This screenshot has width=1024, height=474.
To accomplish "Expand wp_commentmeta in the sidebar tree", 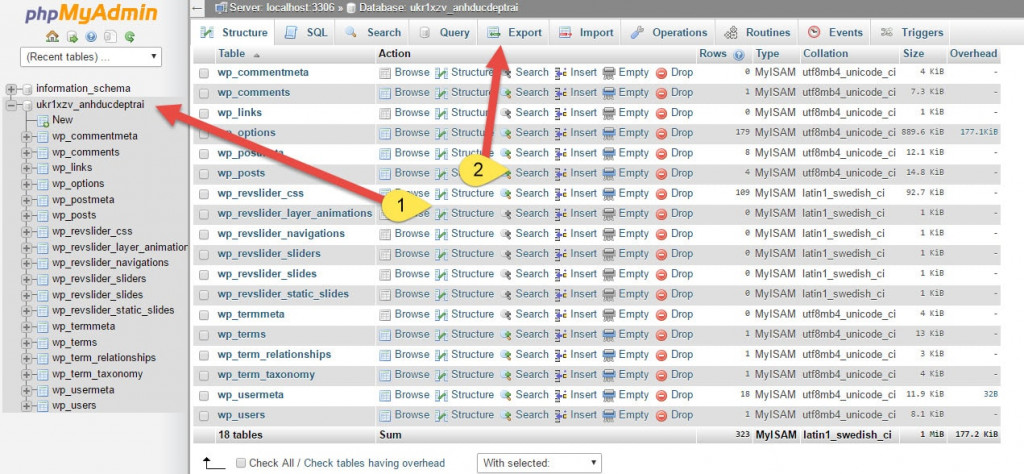I will tap(27, 136).
